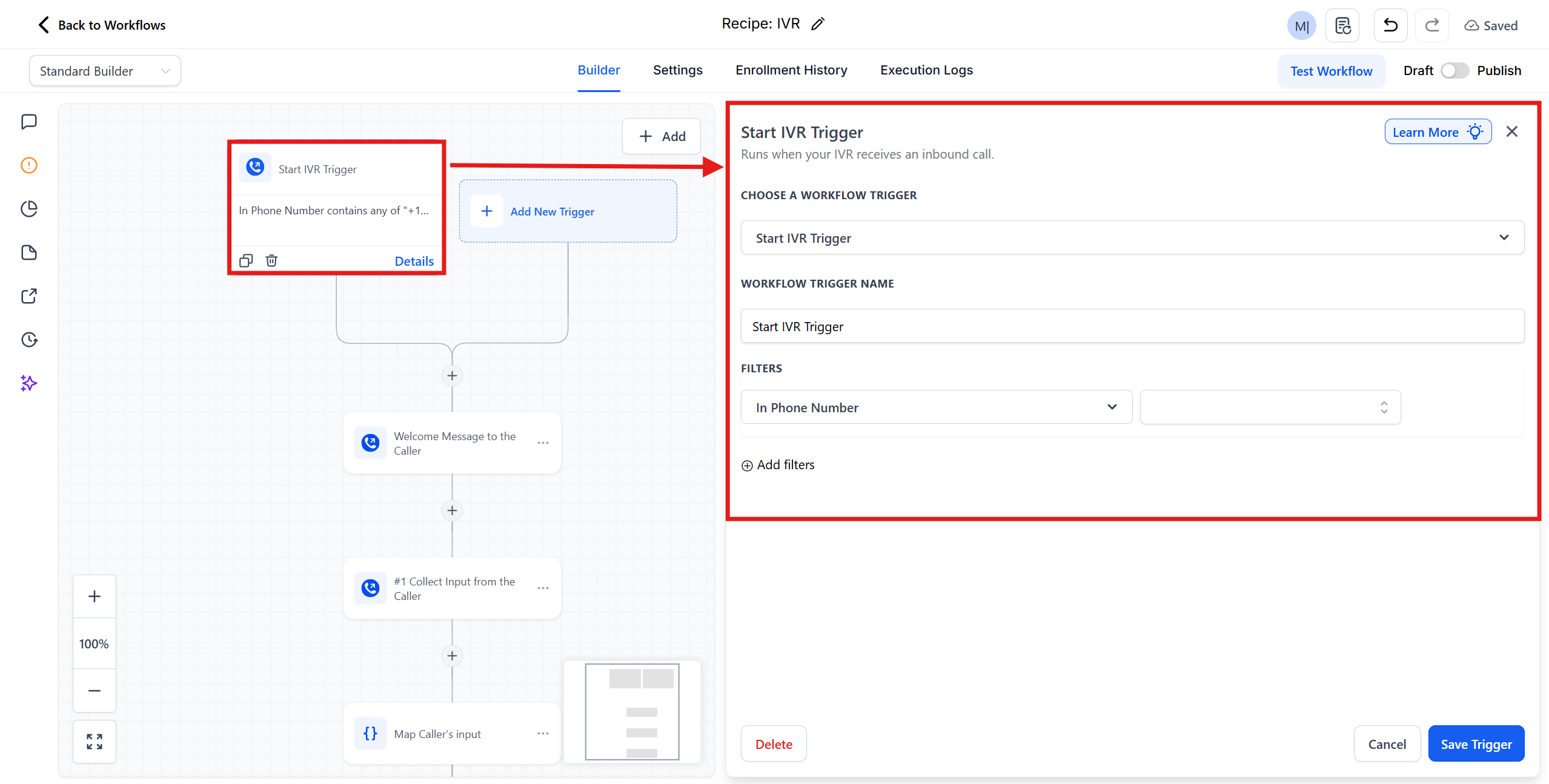Zoom in canvas with plus control
Image resolution: width=1549 pixels, height=784 pixels.
(x=95, y=596)
